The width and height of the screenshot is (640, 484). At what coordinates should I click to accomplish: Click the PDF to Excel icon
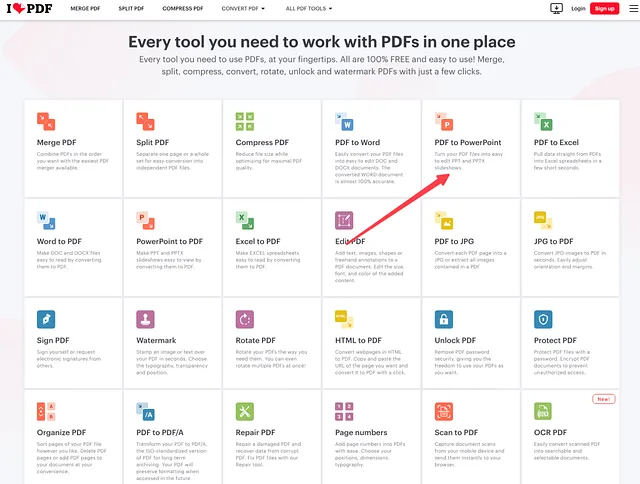click(x=543, y=121)
